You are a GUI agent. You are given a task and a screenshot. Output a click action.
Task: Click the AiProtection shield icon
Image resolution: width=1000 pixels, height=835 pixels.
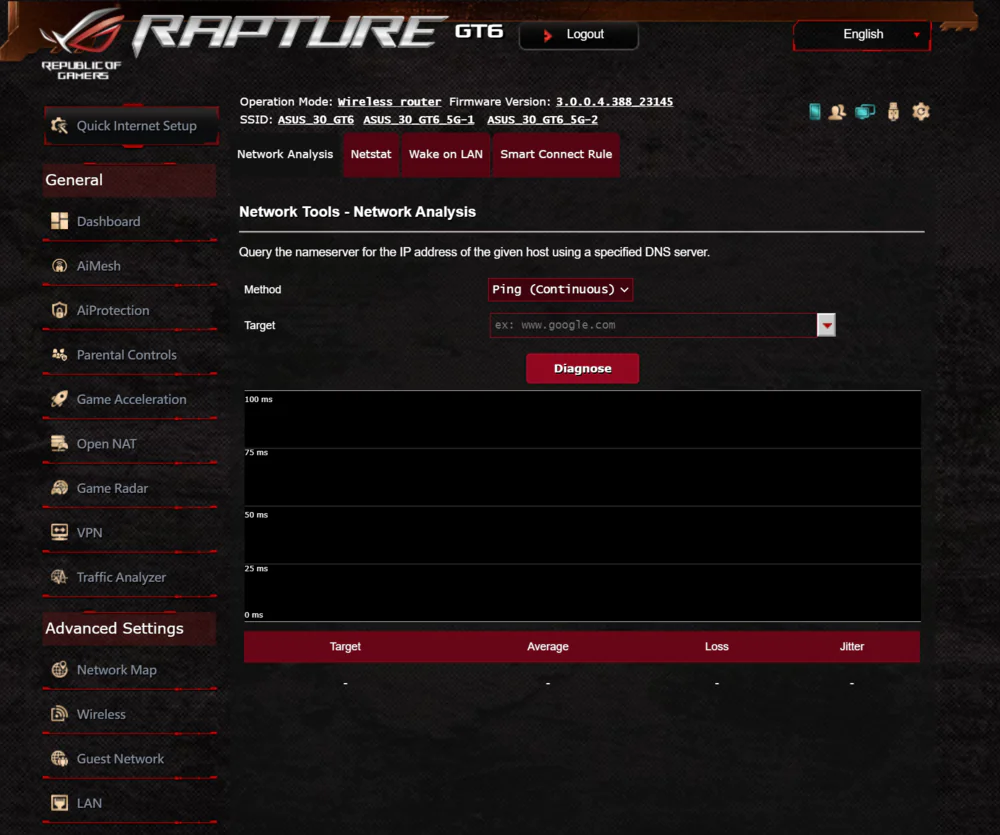coord(59,310)
